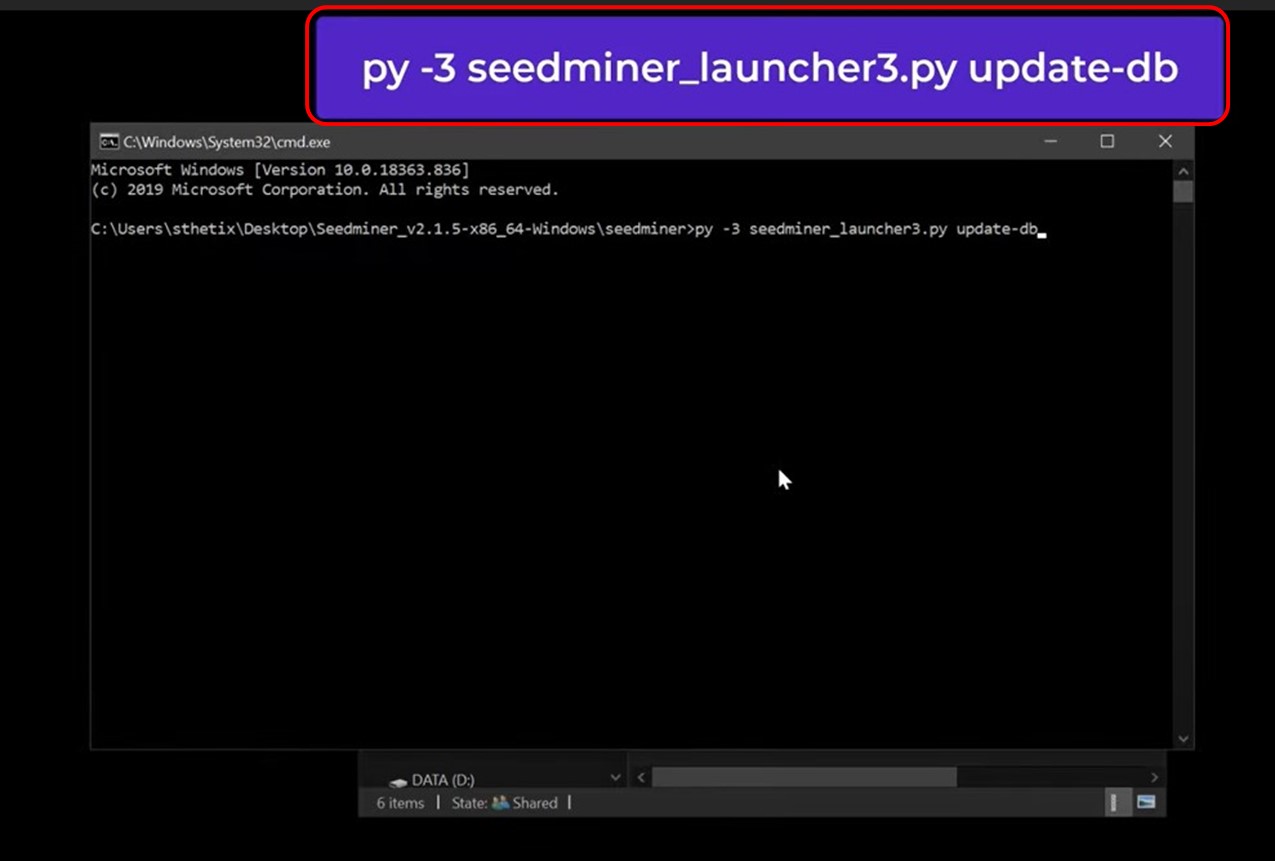Collapse Explorer navigation pane chevron
Viewport: 1275px width, 861px height.
615,777
